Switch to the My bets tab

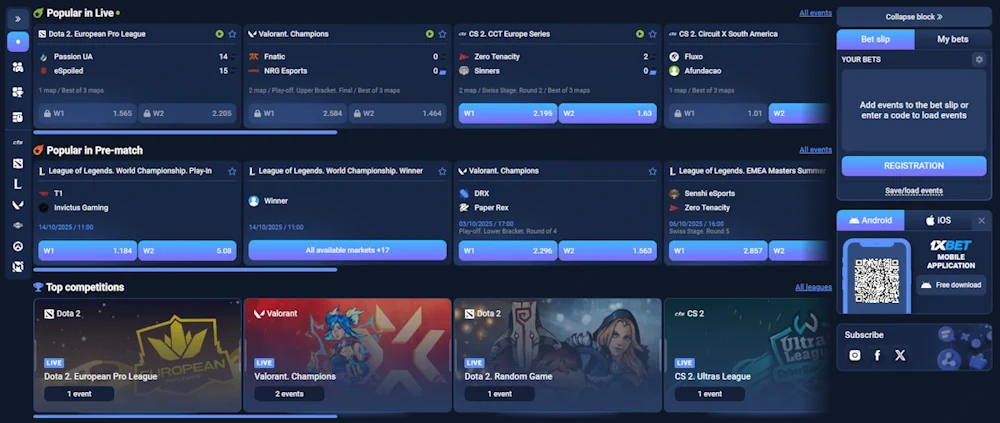coord(953,39)
